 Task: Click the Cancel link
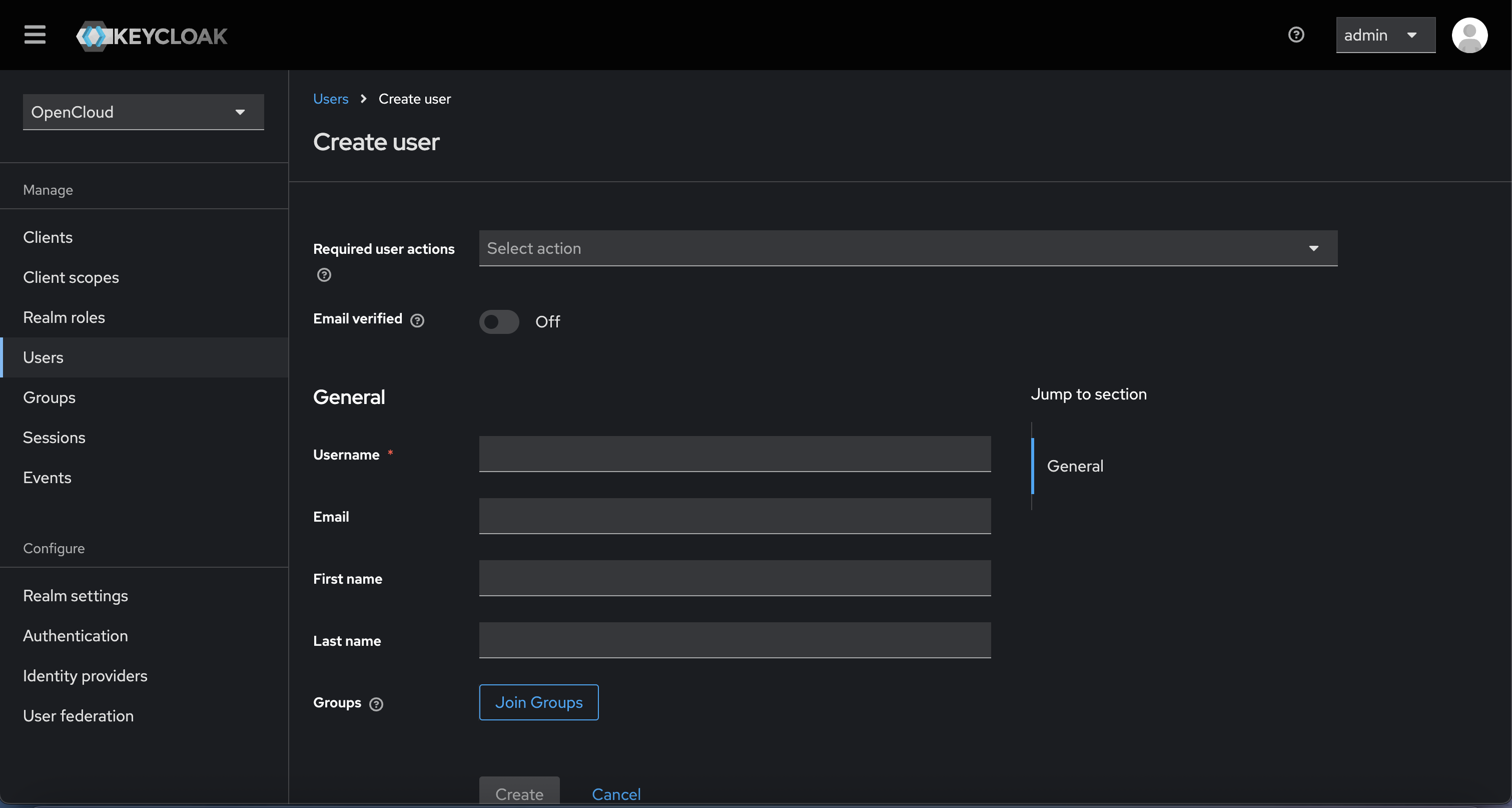click(616, 794)
